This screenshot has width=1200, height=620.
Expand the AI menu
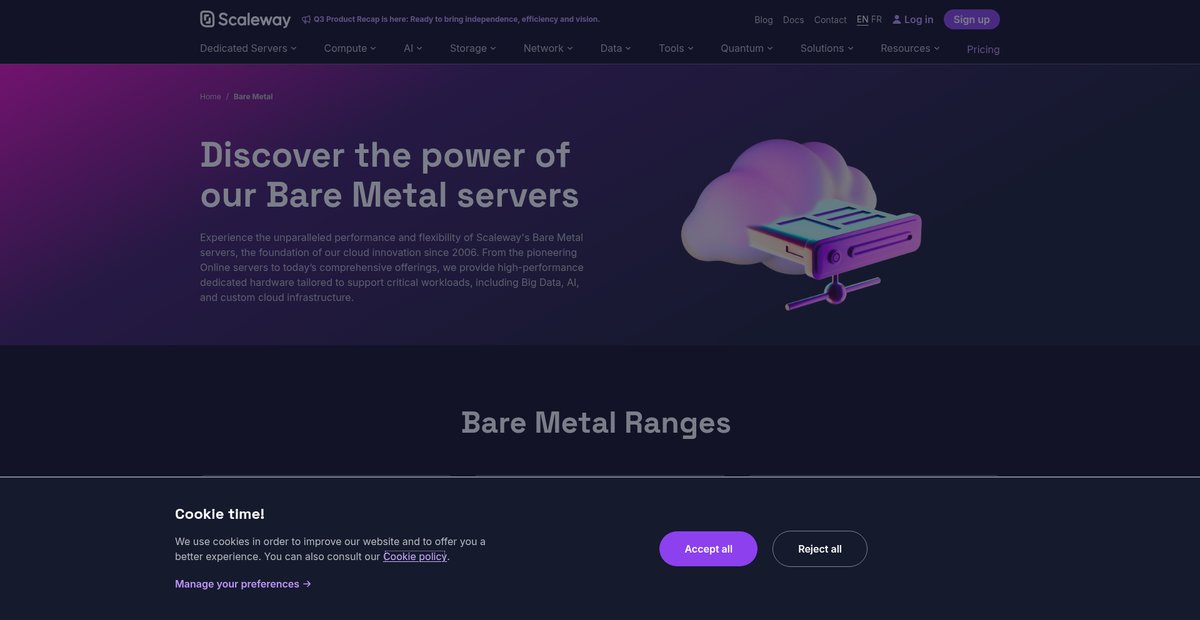point(413,48)
